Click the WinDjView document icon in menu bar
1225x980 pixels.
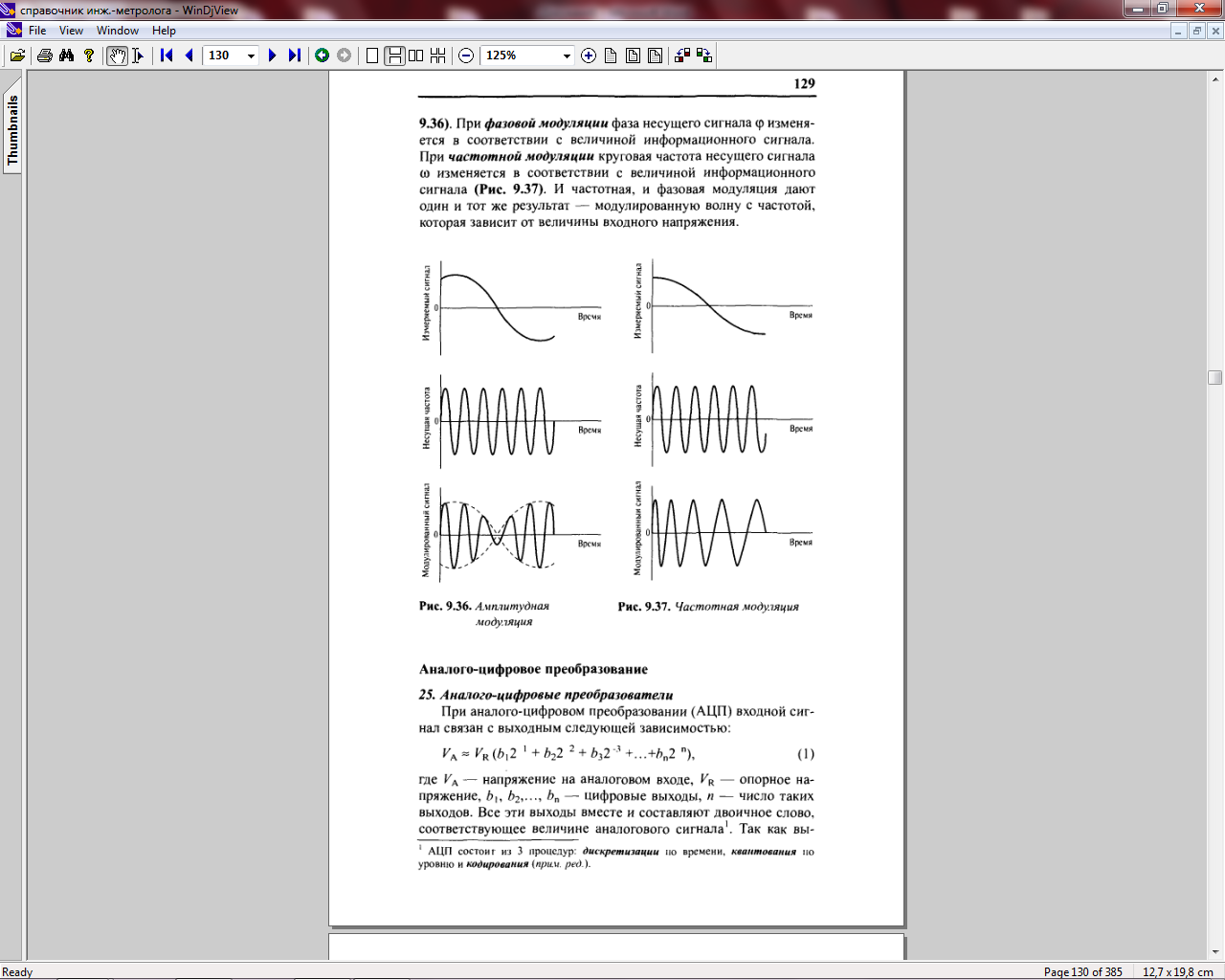point(13,31)
